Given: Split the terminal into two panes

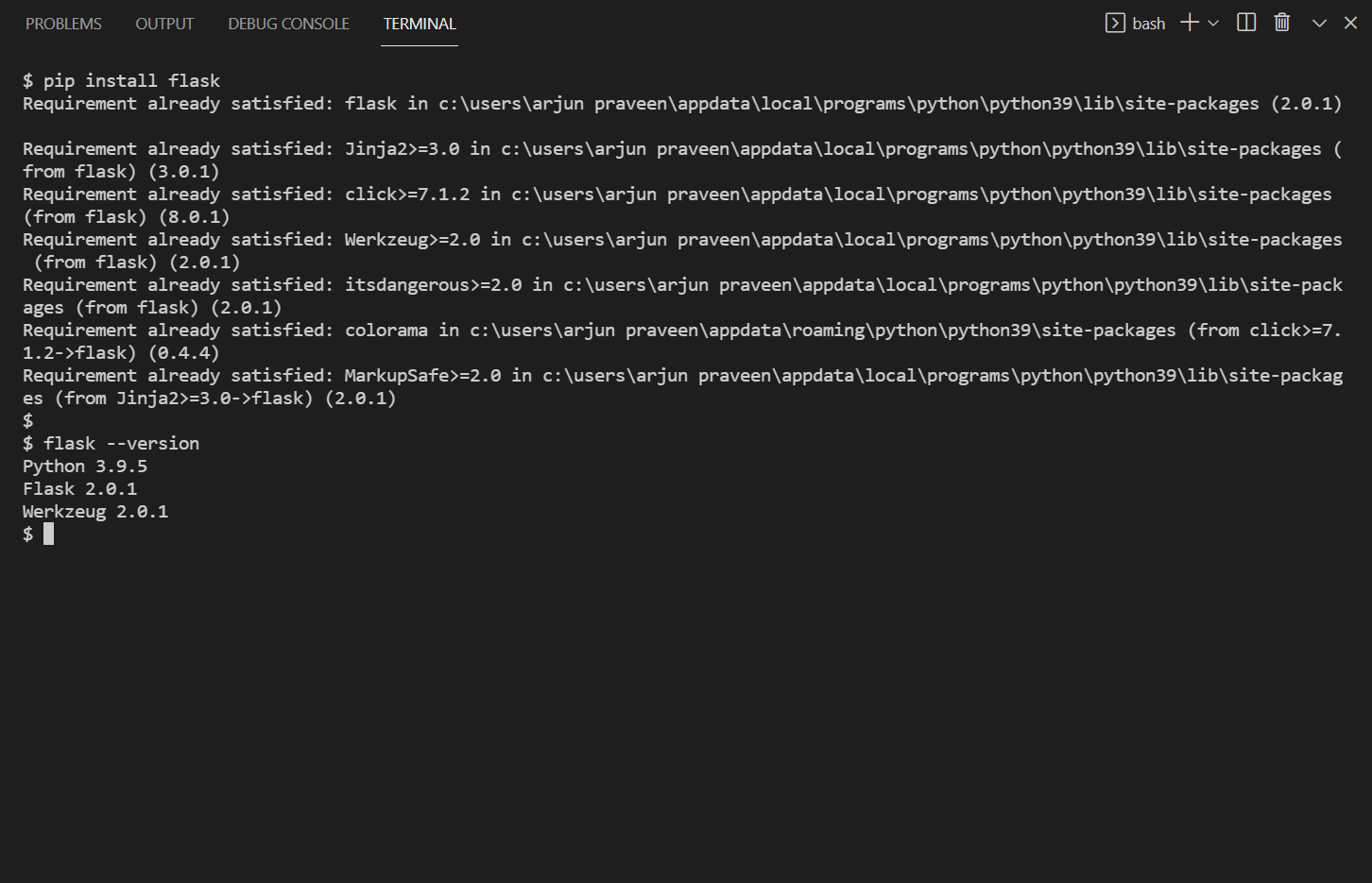Looking at the screenshot, I should click(1245, 22).
